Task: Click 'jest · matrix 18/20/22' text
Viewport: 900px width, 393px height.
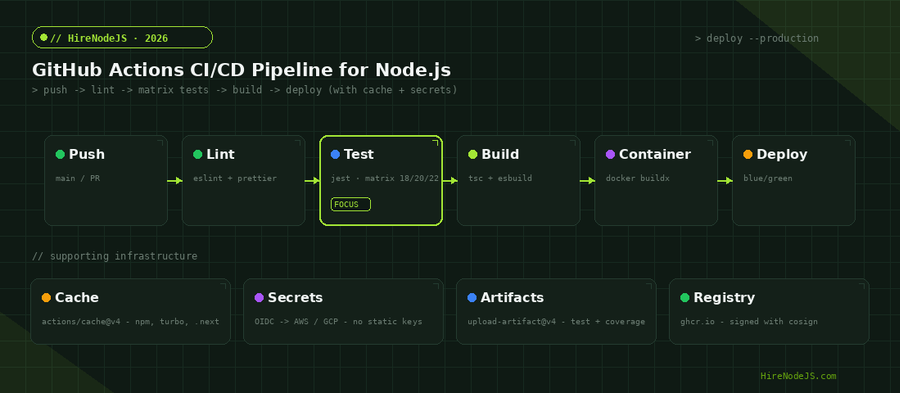Action: click(385, 178)
